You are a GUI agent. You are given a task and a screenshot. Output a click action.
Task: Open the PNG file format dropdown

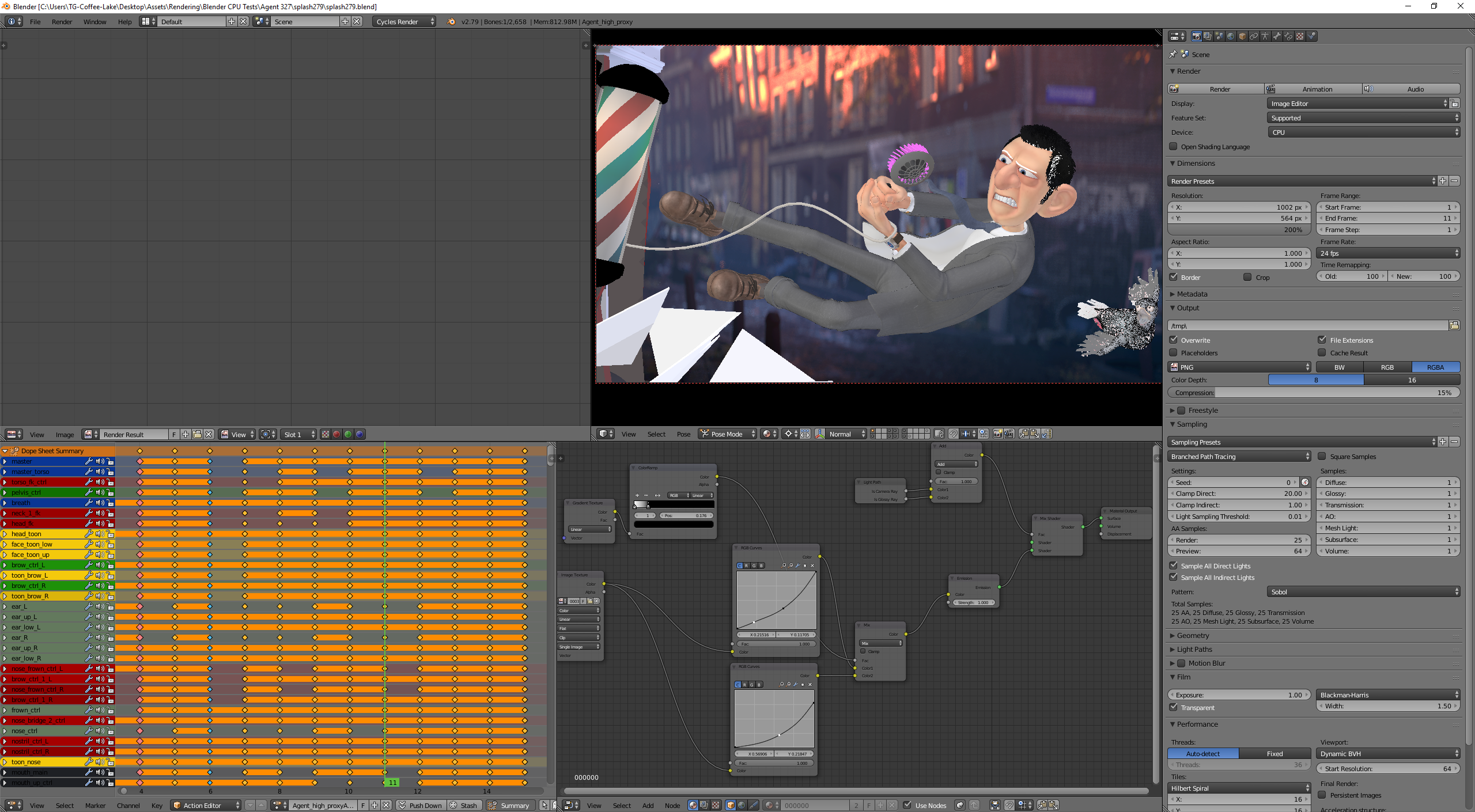pyautogui.click(x=1239, y=367)
